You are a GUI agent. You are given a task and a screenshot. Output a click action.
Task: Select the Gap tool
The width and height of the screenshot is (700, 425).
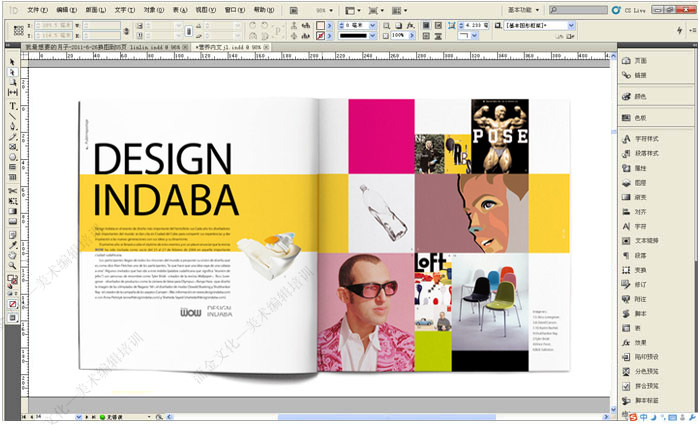tap(12, 92)
